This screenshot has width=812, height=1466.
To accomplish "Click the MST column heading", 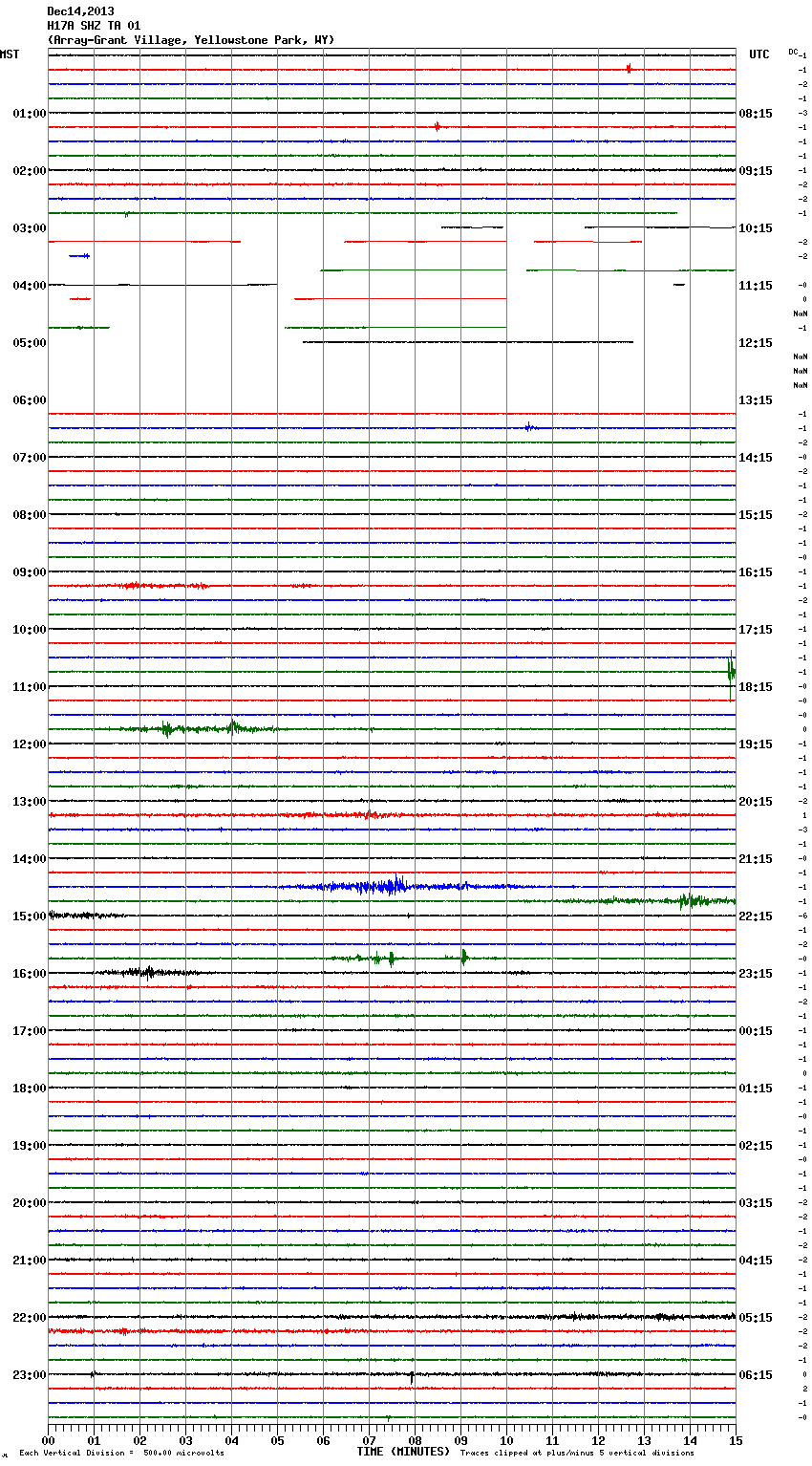I will point(10,54).
